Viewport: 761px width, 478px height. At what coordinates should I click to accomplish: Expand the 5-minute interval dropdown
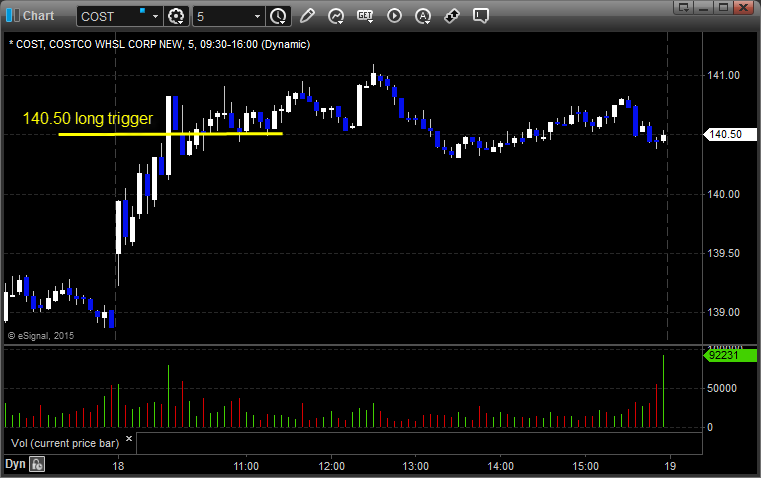click(257, 16)
